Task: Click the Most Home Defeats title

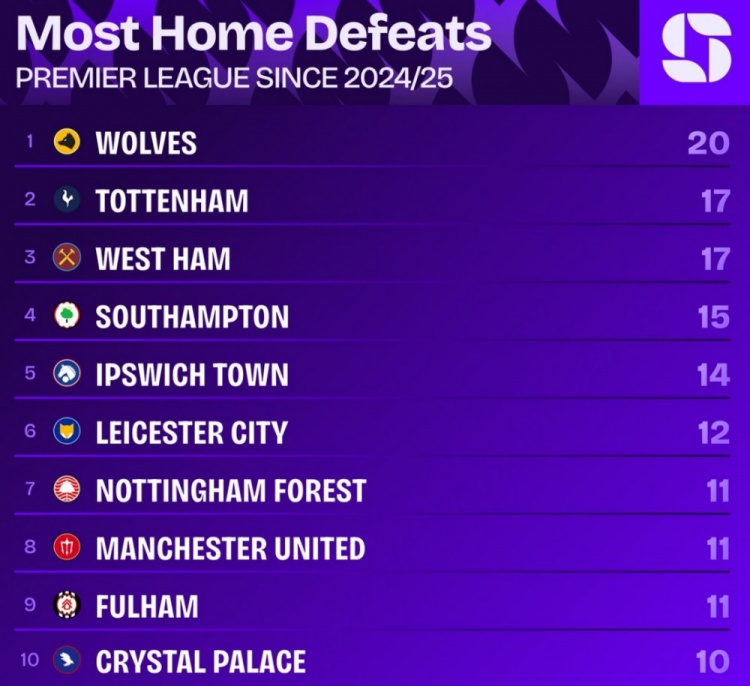Action: tap(254, 33)
